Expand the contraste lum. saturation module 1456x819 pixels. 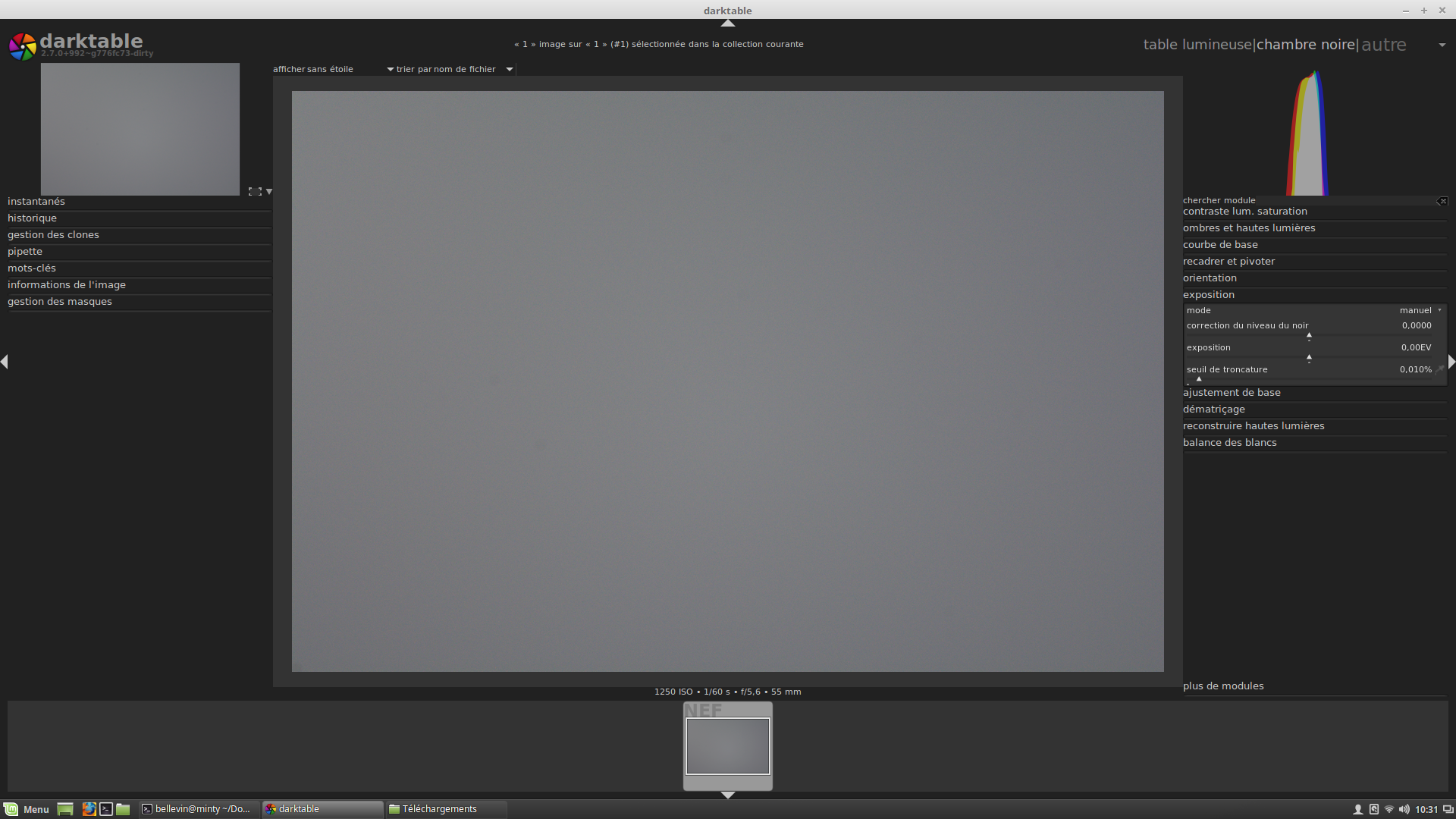click(x=1315, y=212)
